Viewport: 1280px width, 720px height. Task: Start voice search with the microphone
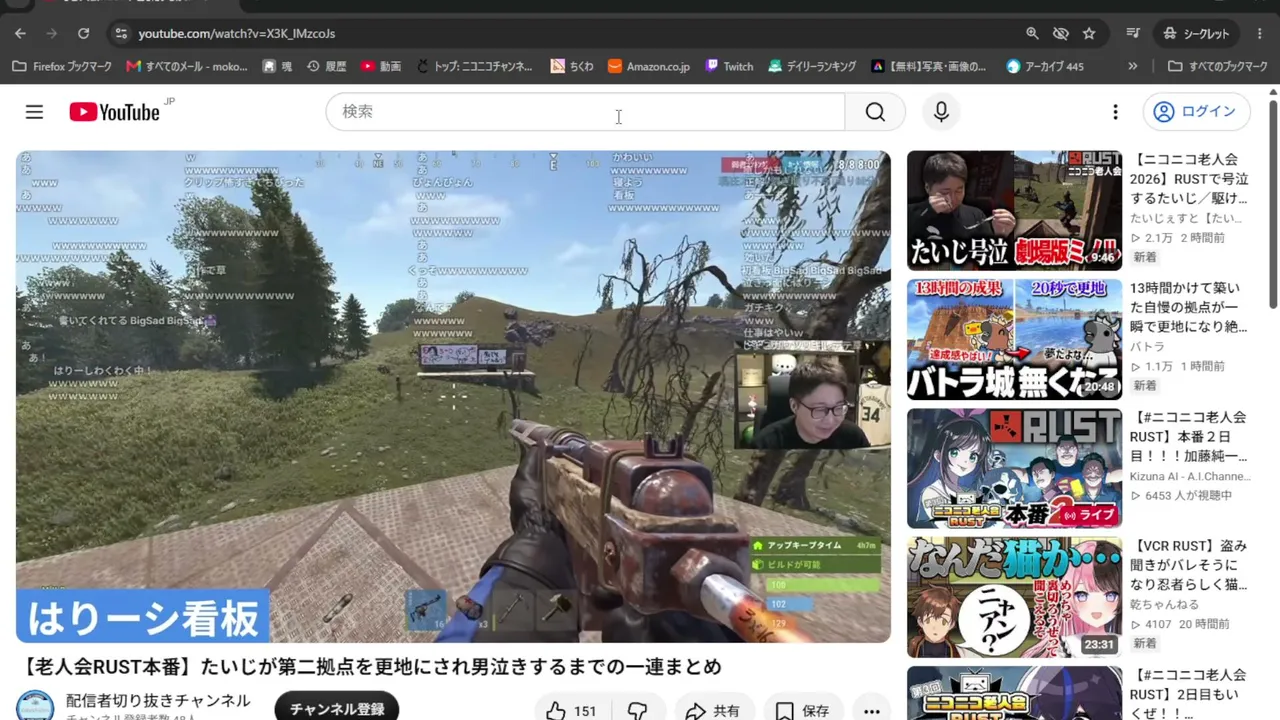[941, 112]
